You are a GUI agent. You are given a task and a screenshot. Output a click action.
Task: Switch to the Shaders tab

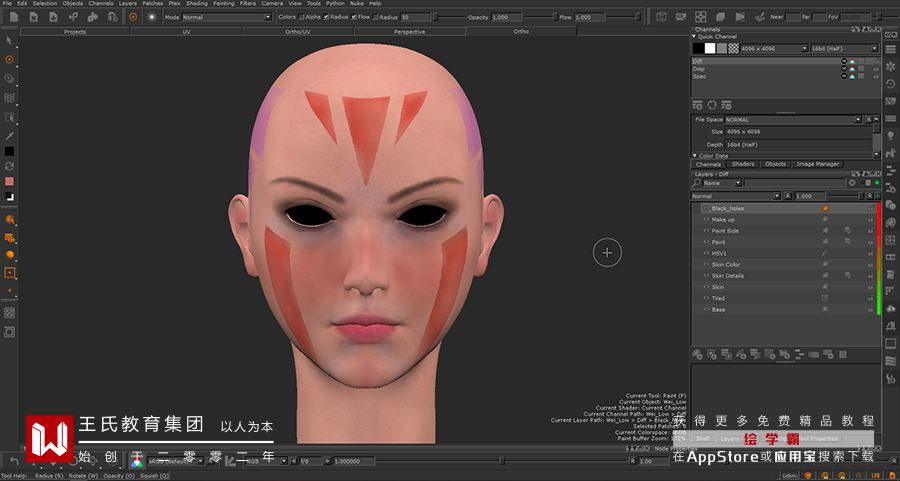(x=743, y=164)
